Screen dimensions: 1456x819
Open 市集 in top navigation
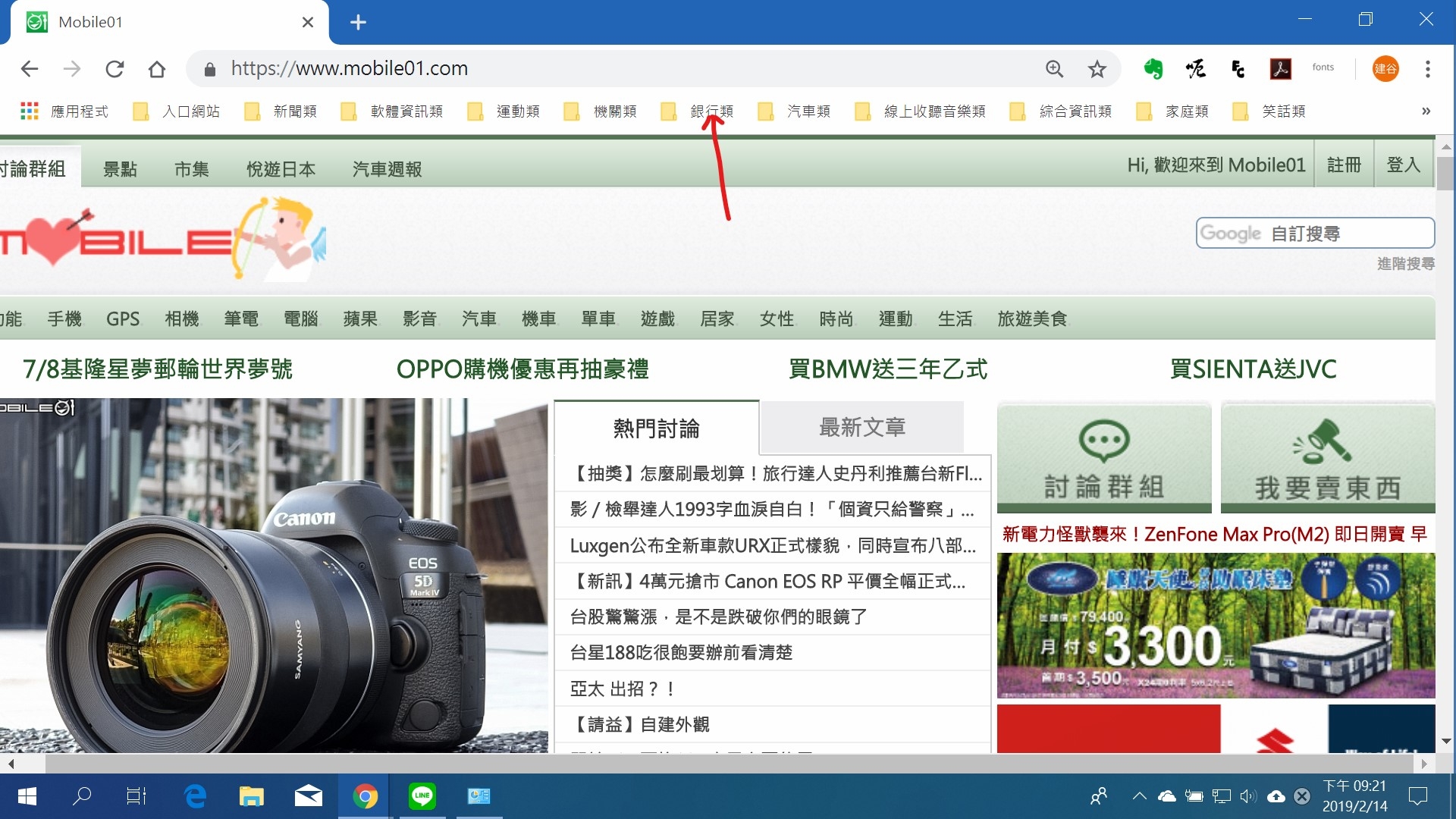[191, 169]
